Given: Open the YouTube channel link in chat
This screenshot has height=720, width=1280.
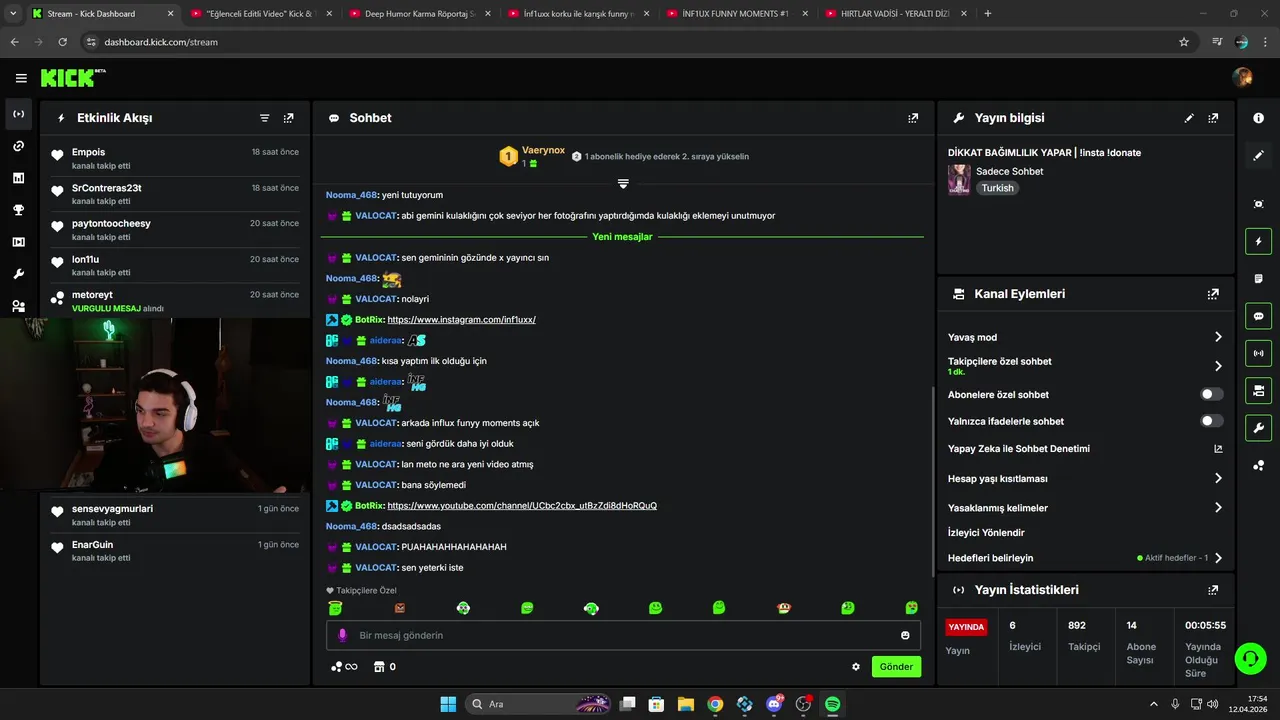Looking at the screenshot, I should click(x=522, y=506).
